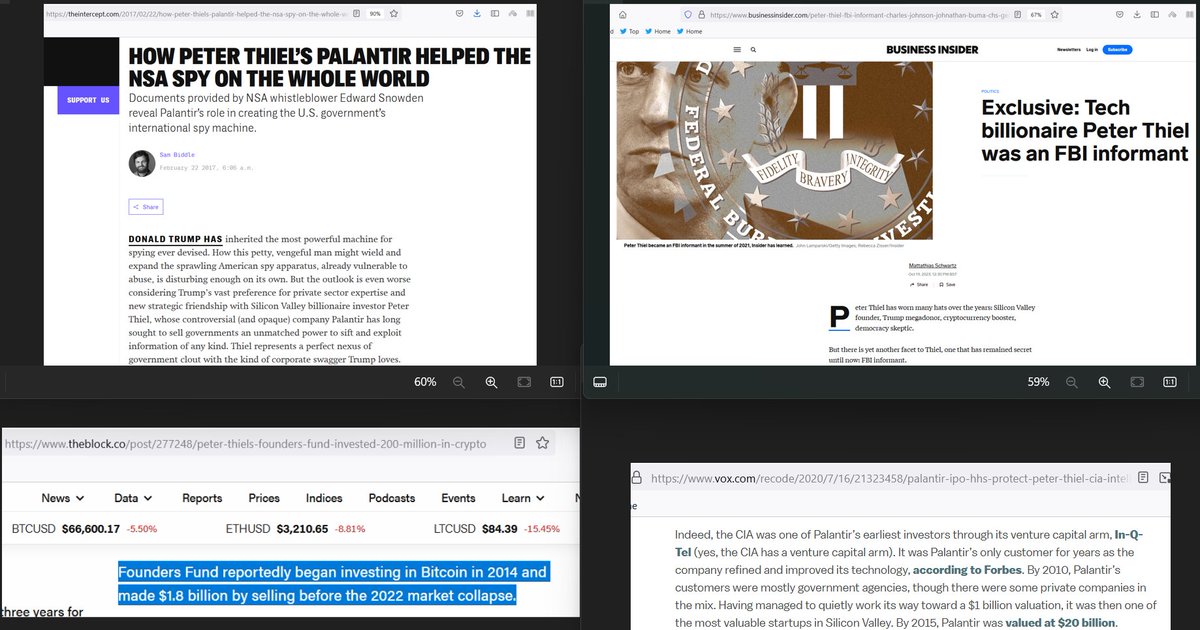Toggle reader view on the Vox page

click(1144, 478)
